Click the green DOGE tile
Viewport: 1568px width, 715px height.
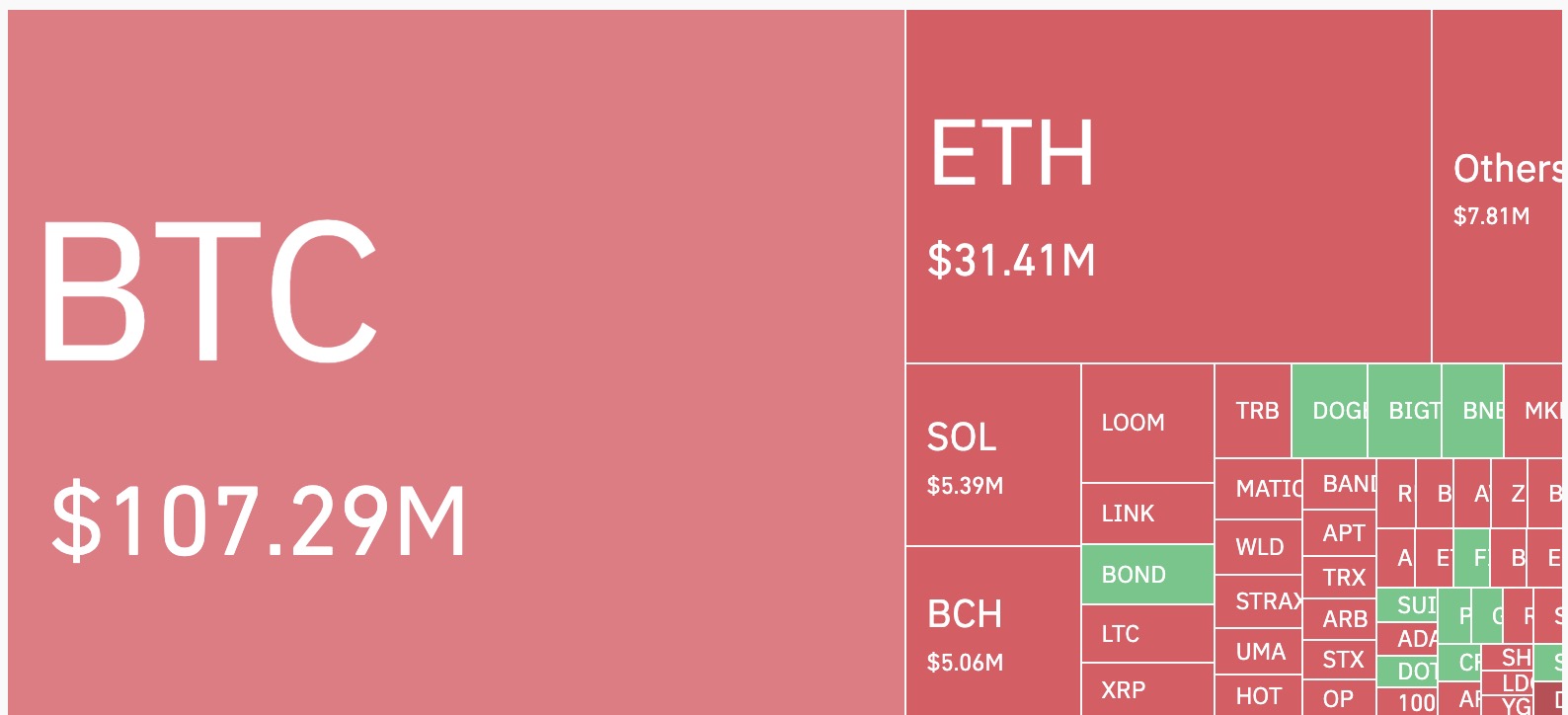[1329, 411]
